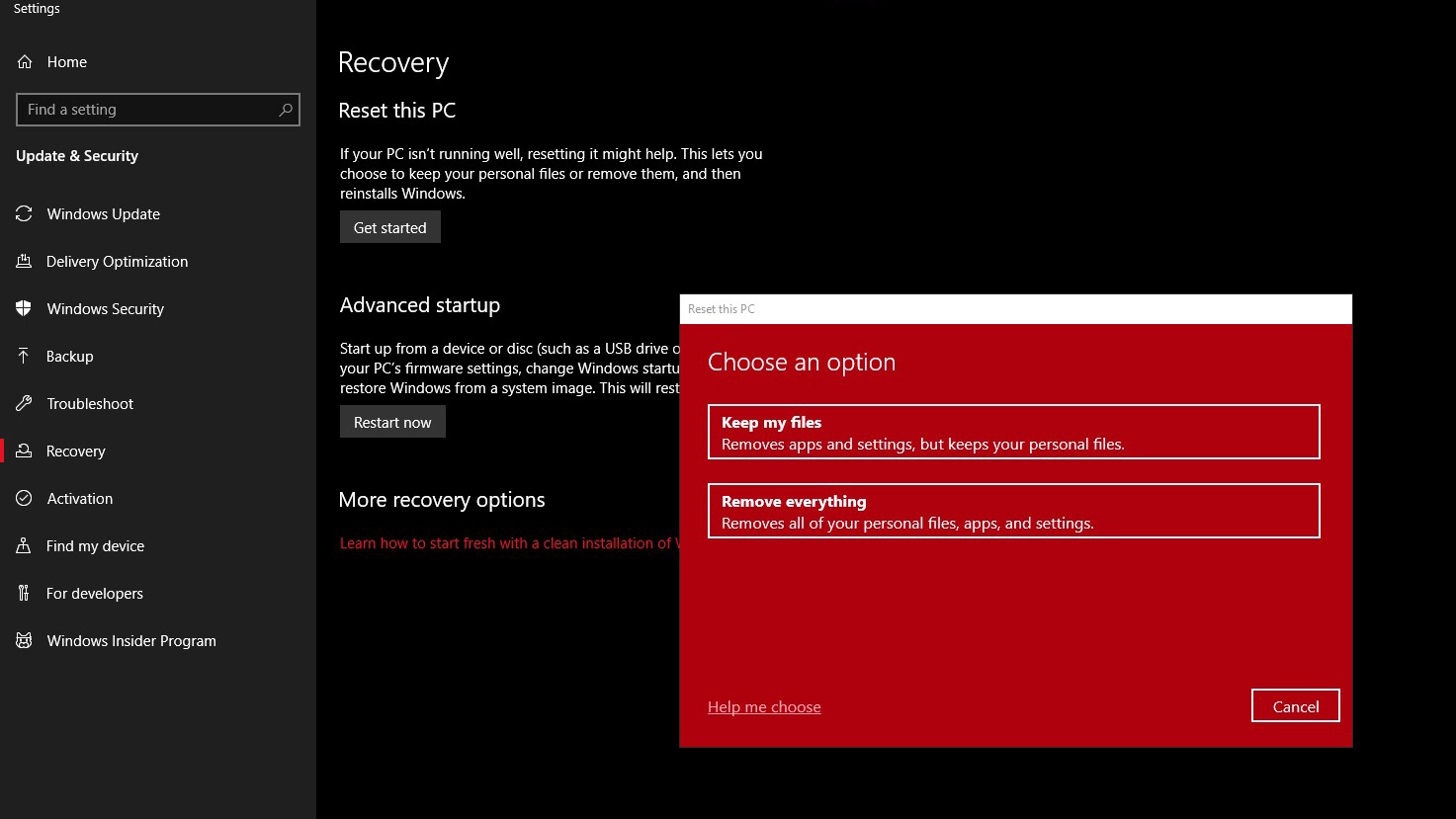Image resolution: width=1456 pixels, height=819 pixels.
Task: Click the Reset this PC dialog title bar
Action: (1016, 309)
